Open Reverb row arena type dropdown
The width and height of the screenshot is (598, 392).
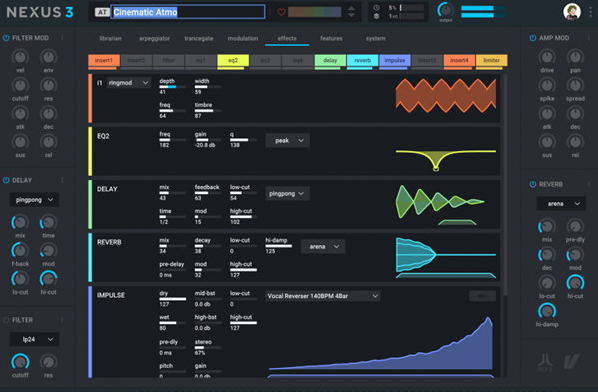[x=323, y=247]
